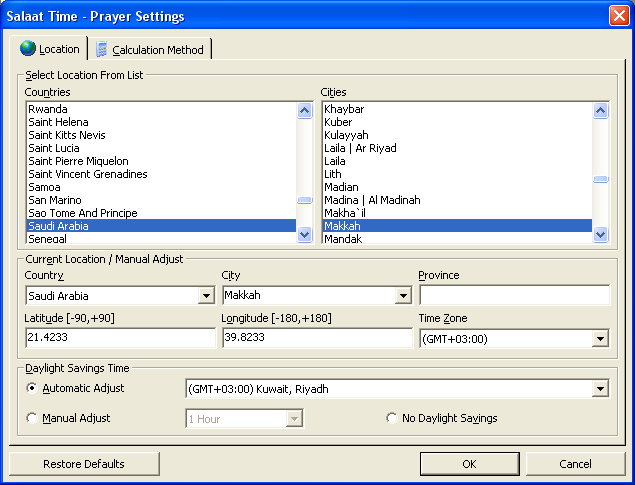
Task: Open the City combo box
Action: tap(404, 296)
